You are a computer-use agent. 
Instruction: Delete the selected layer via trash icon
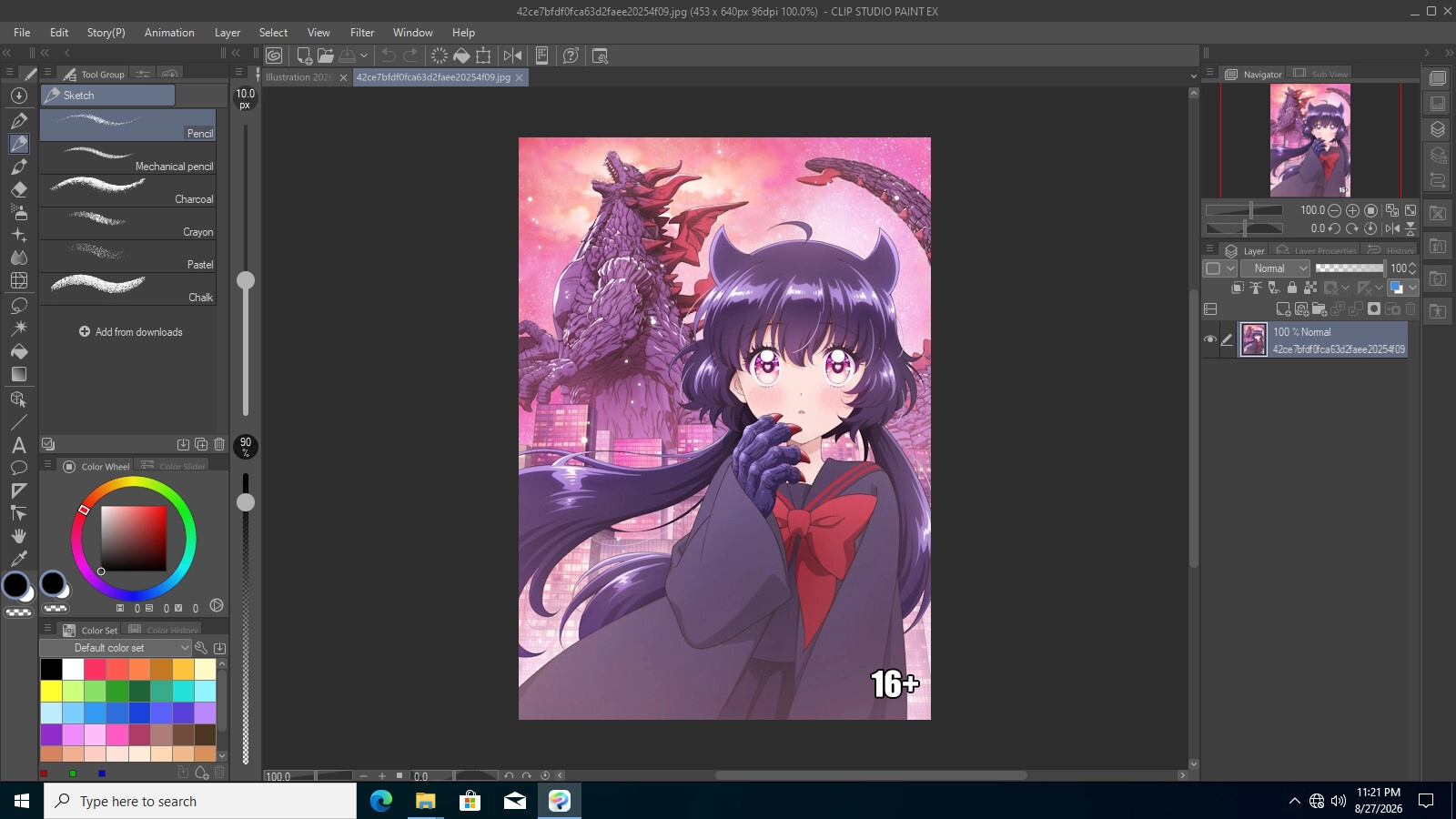pos(1410,309)
